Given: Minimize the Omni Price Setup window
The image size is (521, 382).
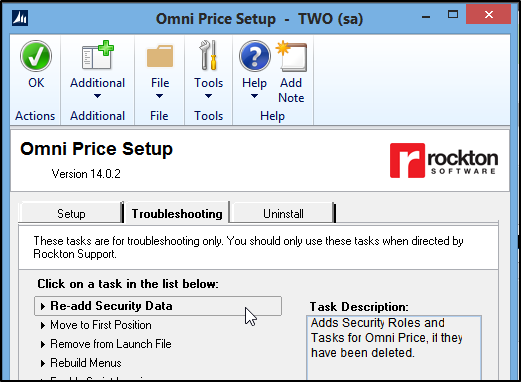Looking at the screenshot, I should (426, 16).
